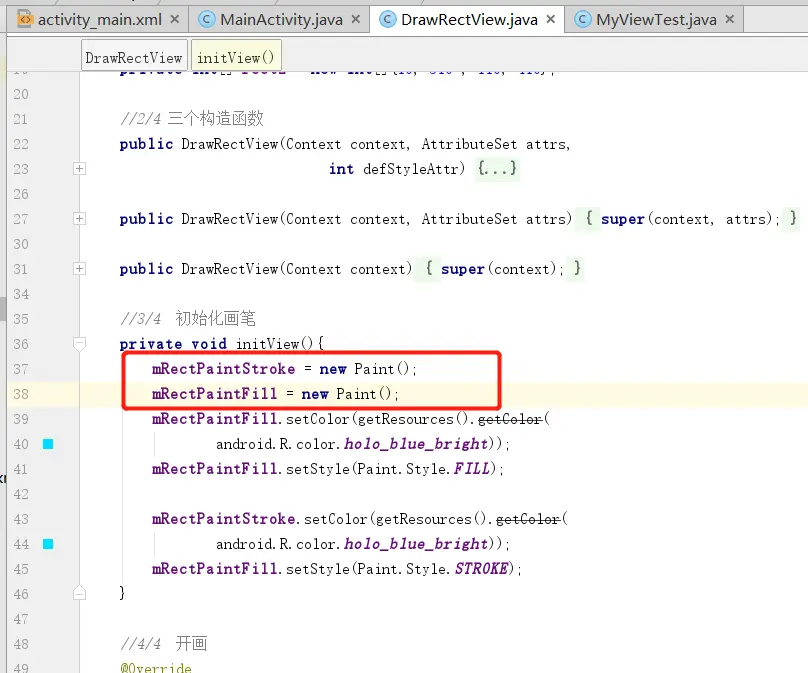Viewport: 808px width, 673px height.
Task: Click the cyan color swatch at line 44
Action: (x=48, y=544)
